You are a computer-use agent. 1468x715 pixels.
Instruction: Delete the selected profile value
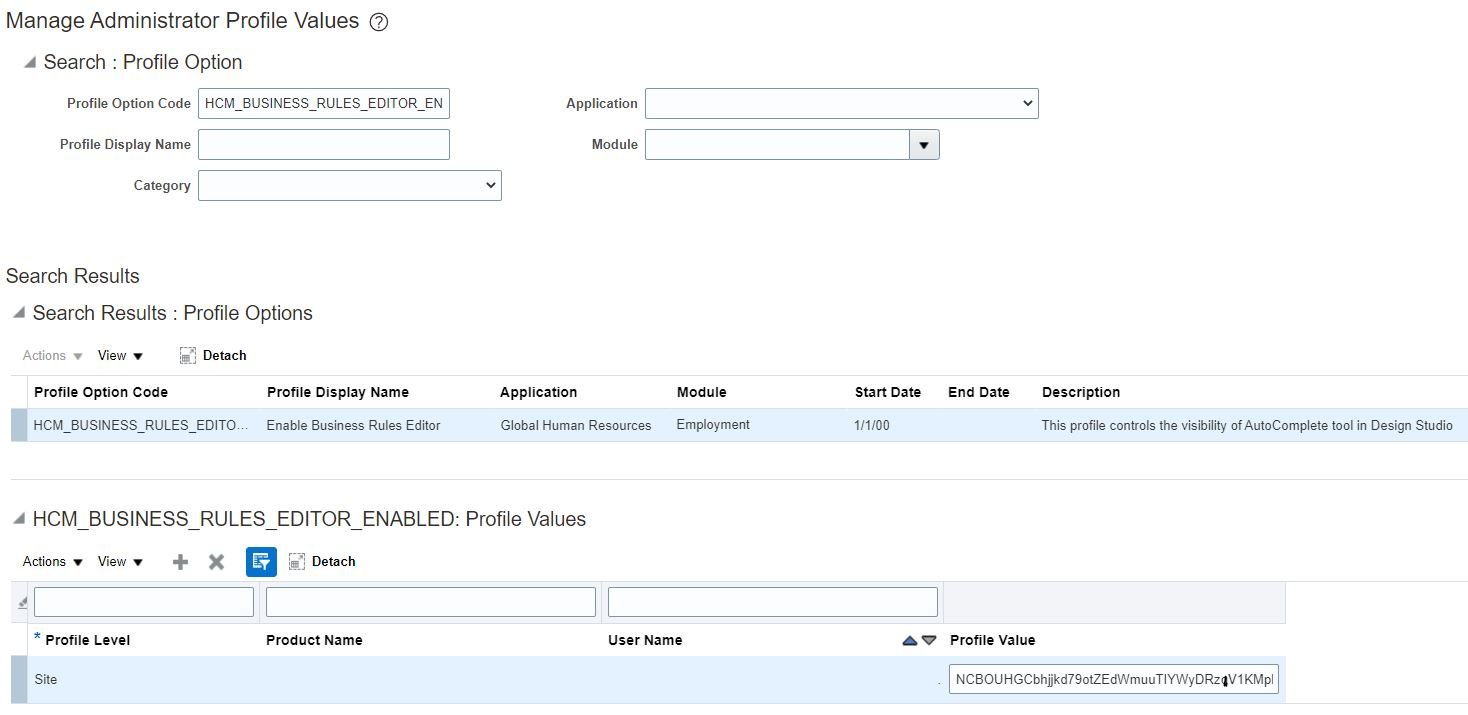(216, 561)
